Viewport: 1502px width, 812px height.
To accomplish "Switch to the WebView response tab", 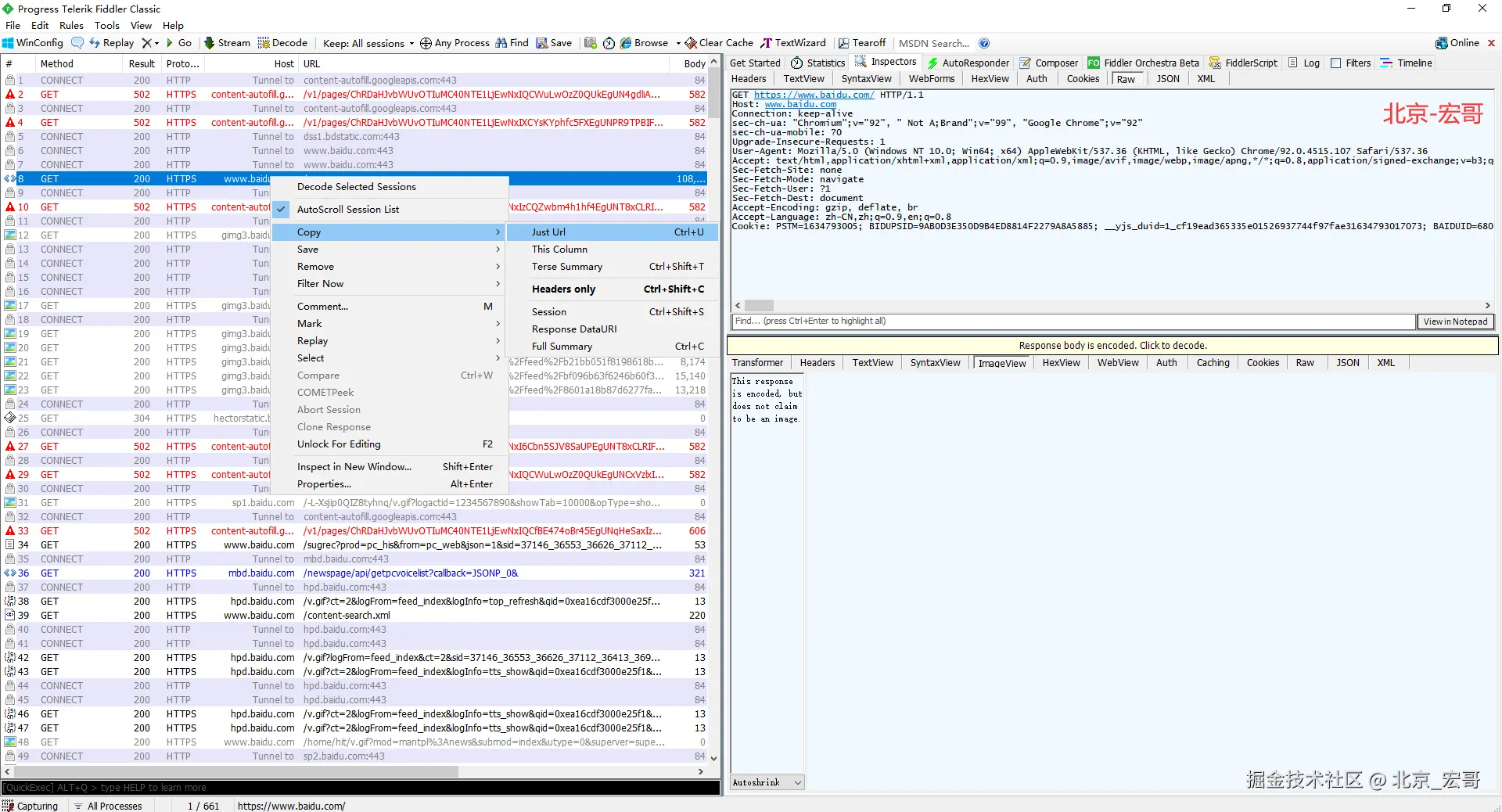I will click(1118, 363).
